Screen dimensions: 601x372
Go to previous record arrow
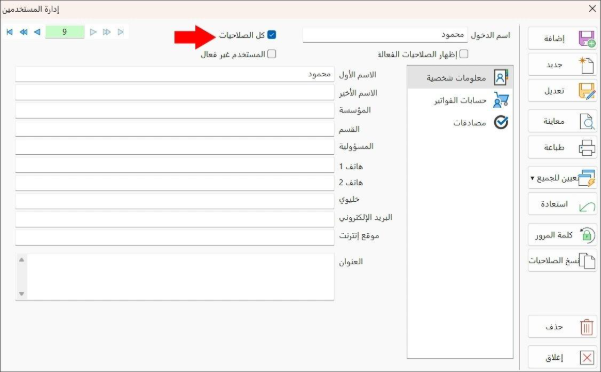pos(37,32)
